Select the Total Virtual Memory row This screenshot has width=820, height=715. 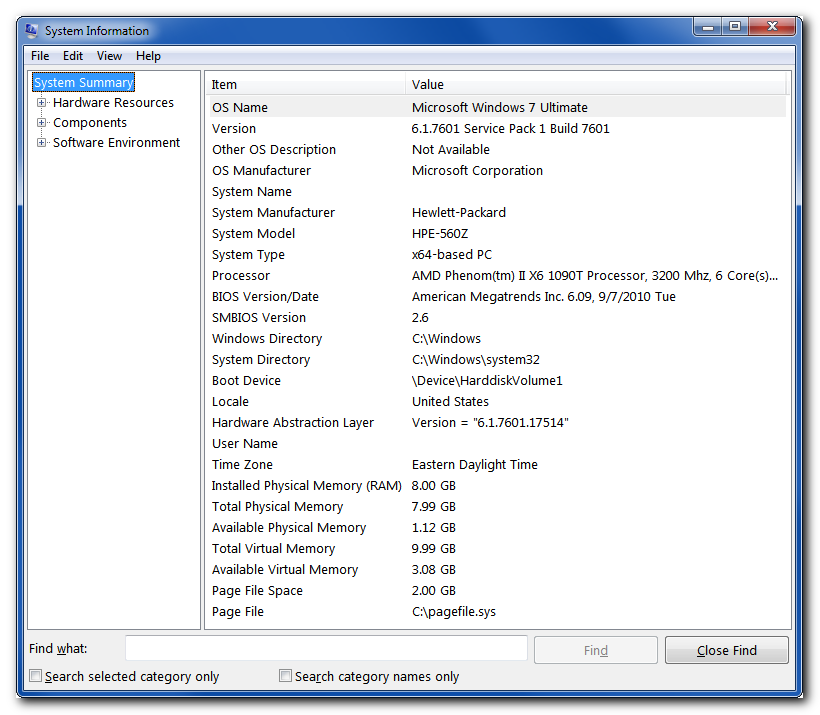click(x=498, y=548)
